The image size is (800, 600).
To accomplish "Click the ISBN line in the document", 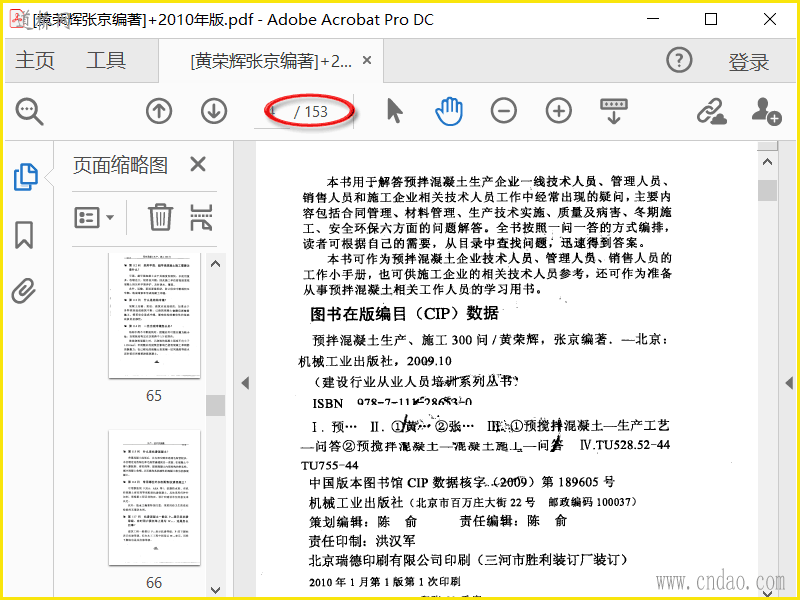I will [x=392, y=403].
